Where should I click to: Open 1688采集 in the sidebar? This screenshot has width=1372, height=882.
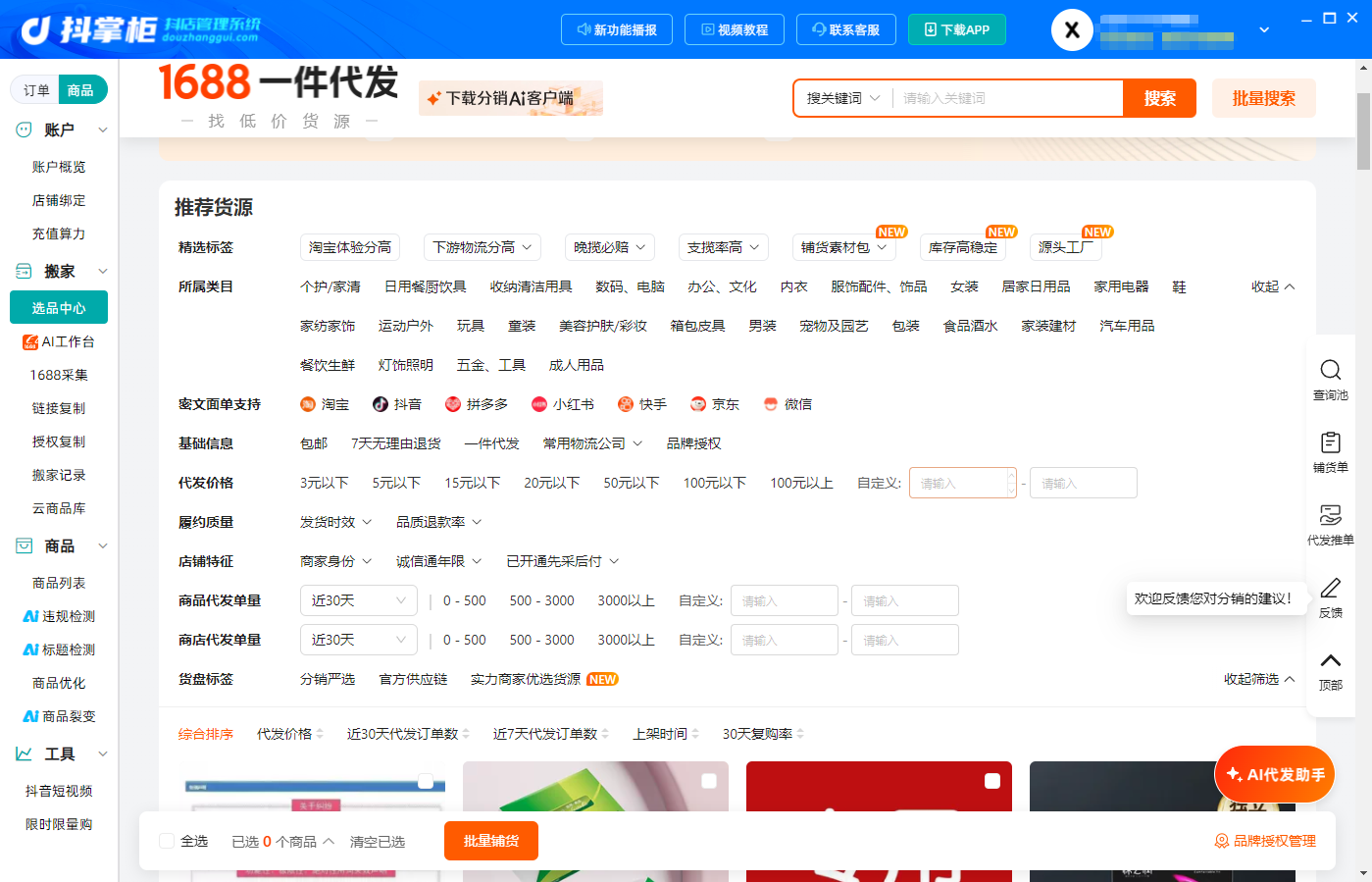click(x=59, y=375)
